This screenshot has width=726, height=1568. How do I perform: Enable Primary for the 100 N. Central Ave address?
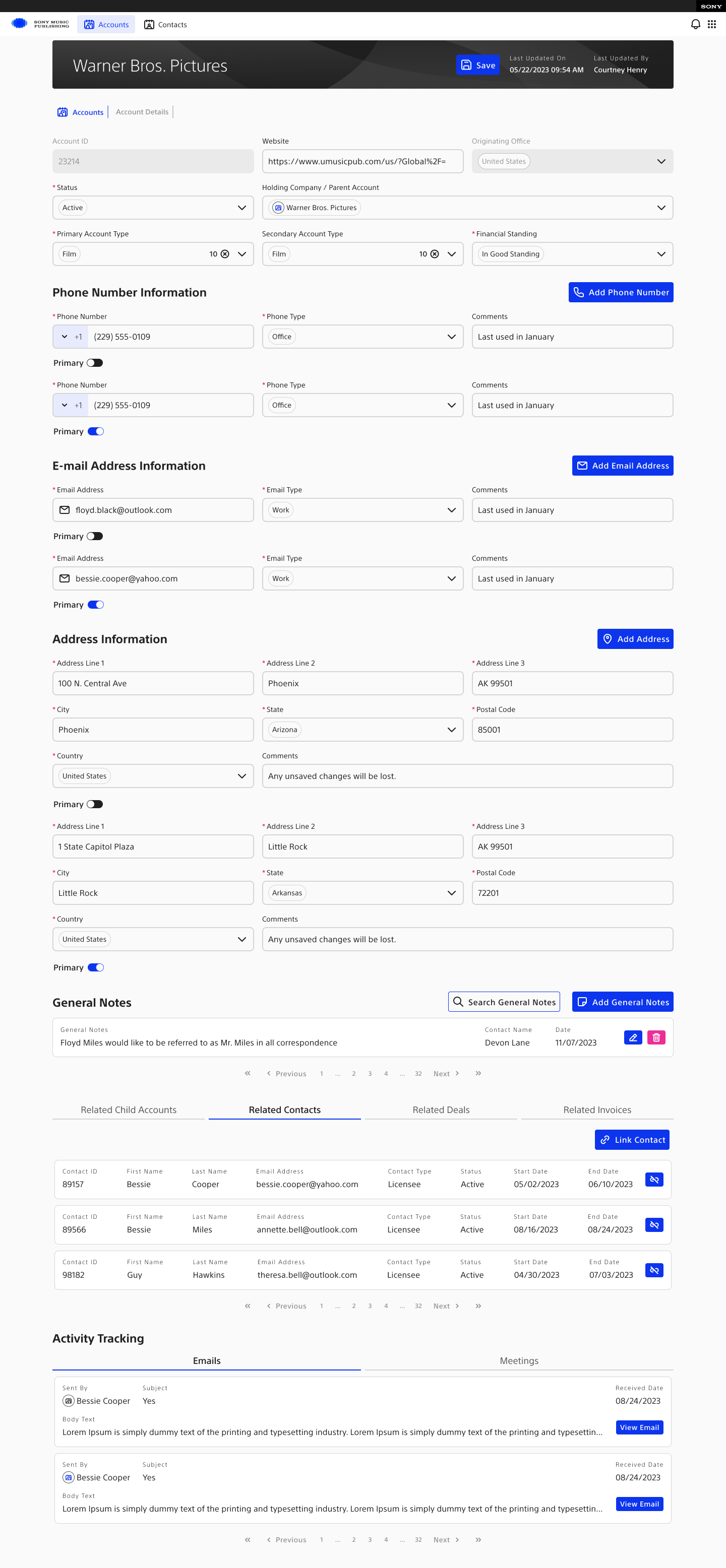point(95,804)
